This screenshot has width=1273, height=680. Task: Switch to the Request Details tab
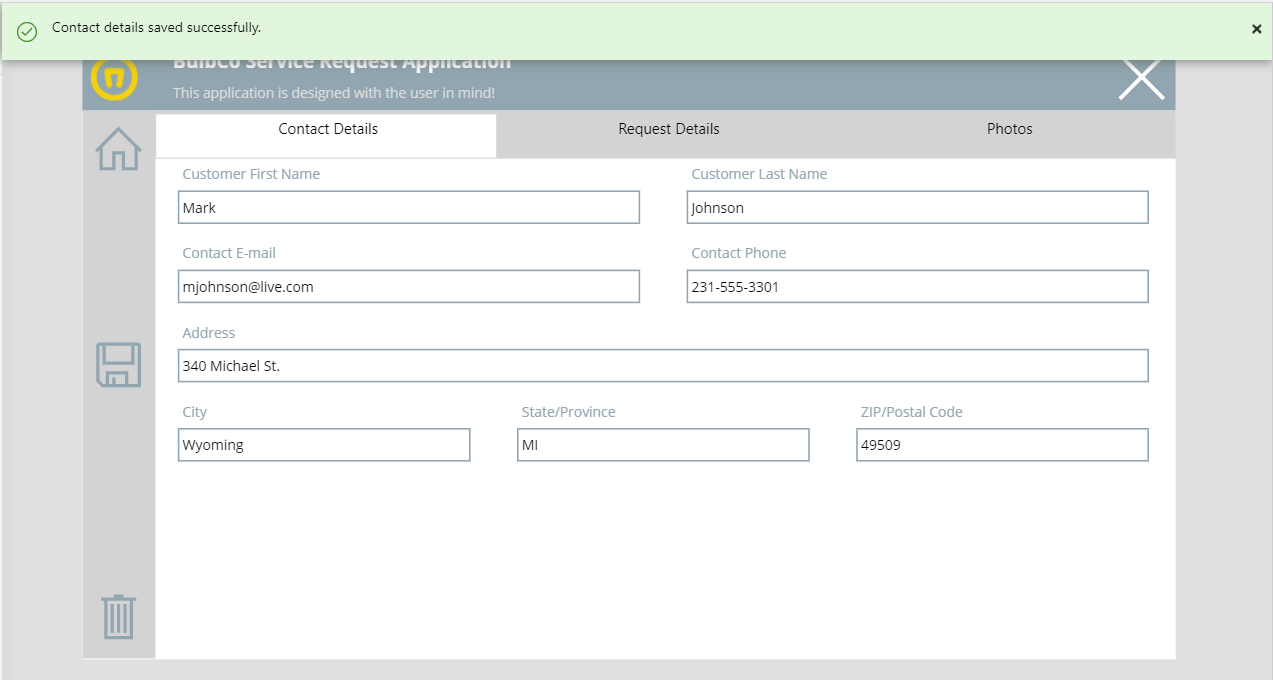coord(668,129)
